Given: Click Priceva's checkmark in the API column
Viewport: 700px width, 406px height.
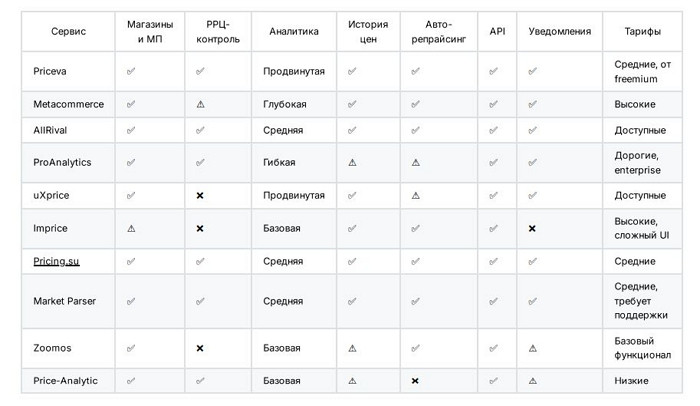Looking at the screenshot, I should pyautogui.click(x=492, y=72).
